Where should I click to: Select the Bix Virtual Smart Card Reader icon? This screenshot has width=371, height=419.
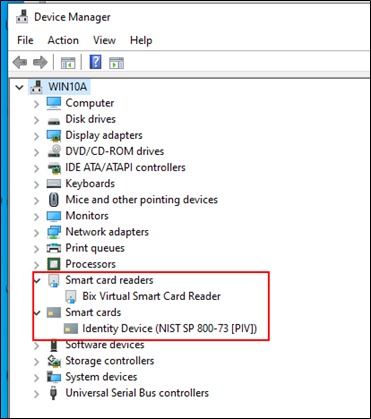pyautogui.click(x=71, y=296)
